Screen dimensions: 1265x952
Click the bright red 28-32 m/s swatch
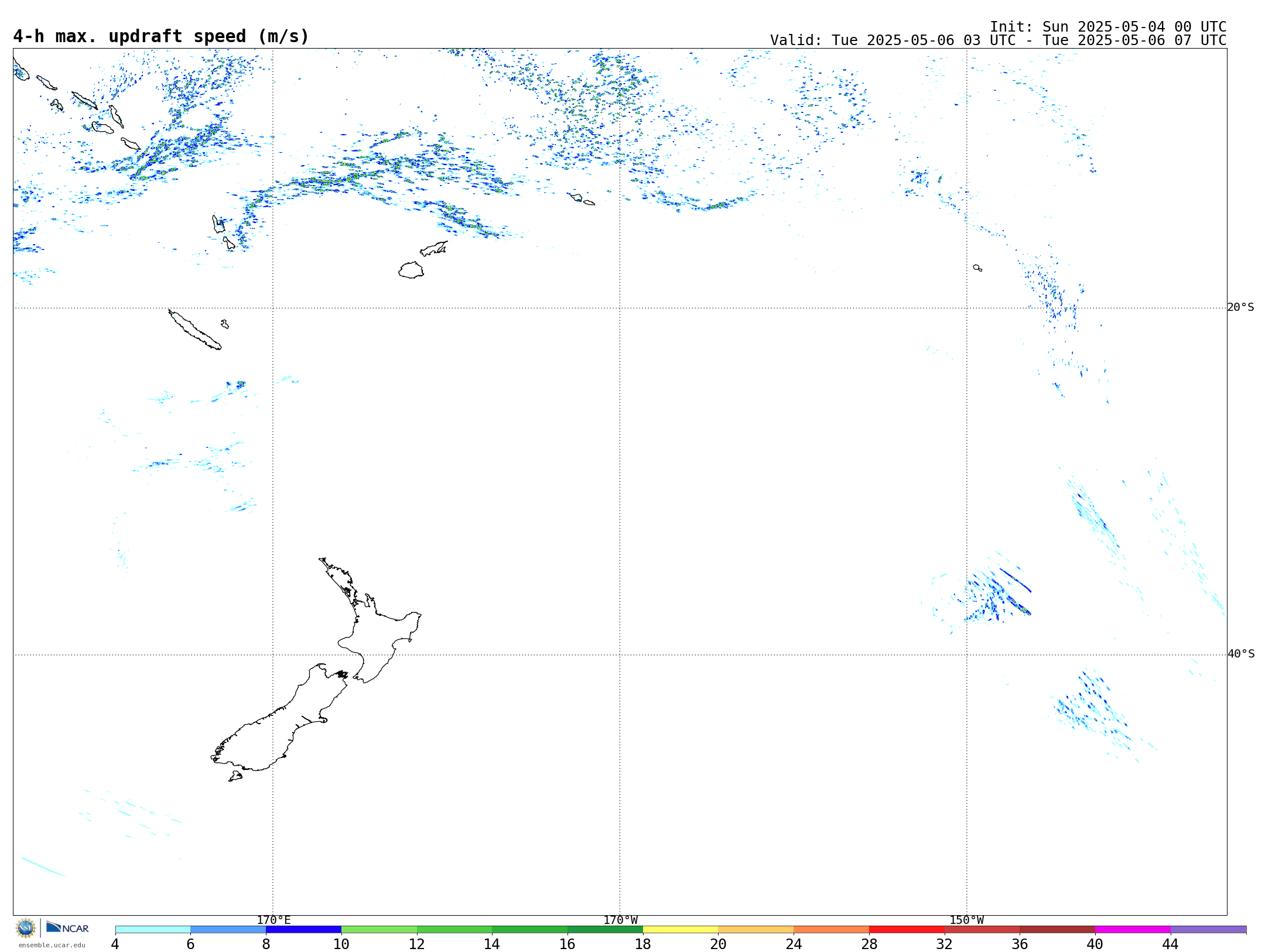907,929
